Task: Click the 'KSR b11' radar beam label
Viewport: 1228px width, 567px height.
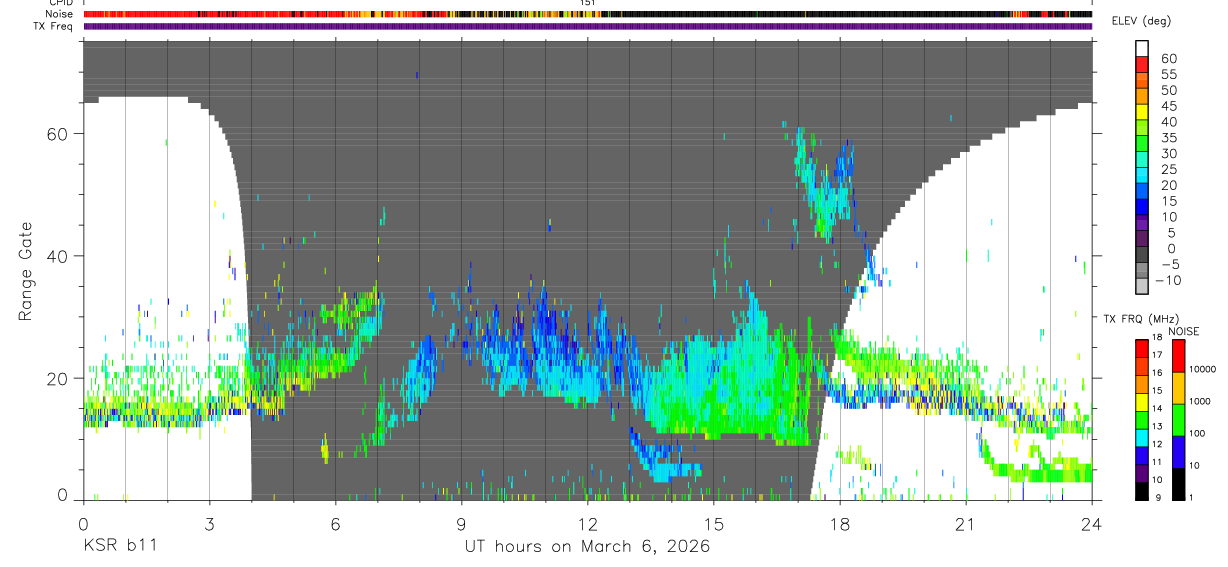Action: click(x=118, y=546)
